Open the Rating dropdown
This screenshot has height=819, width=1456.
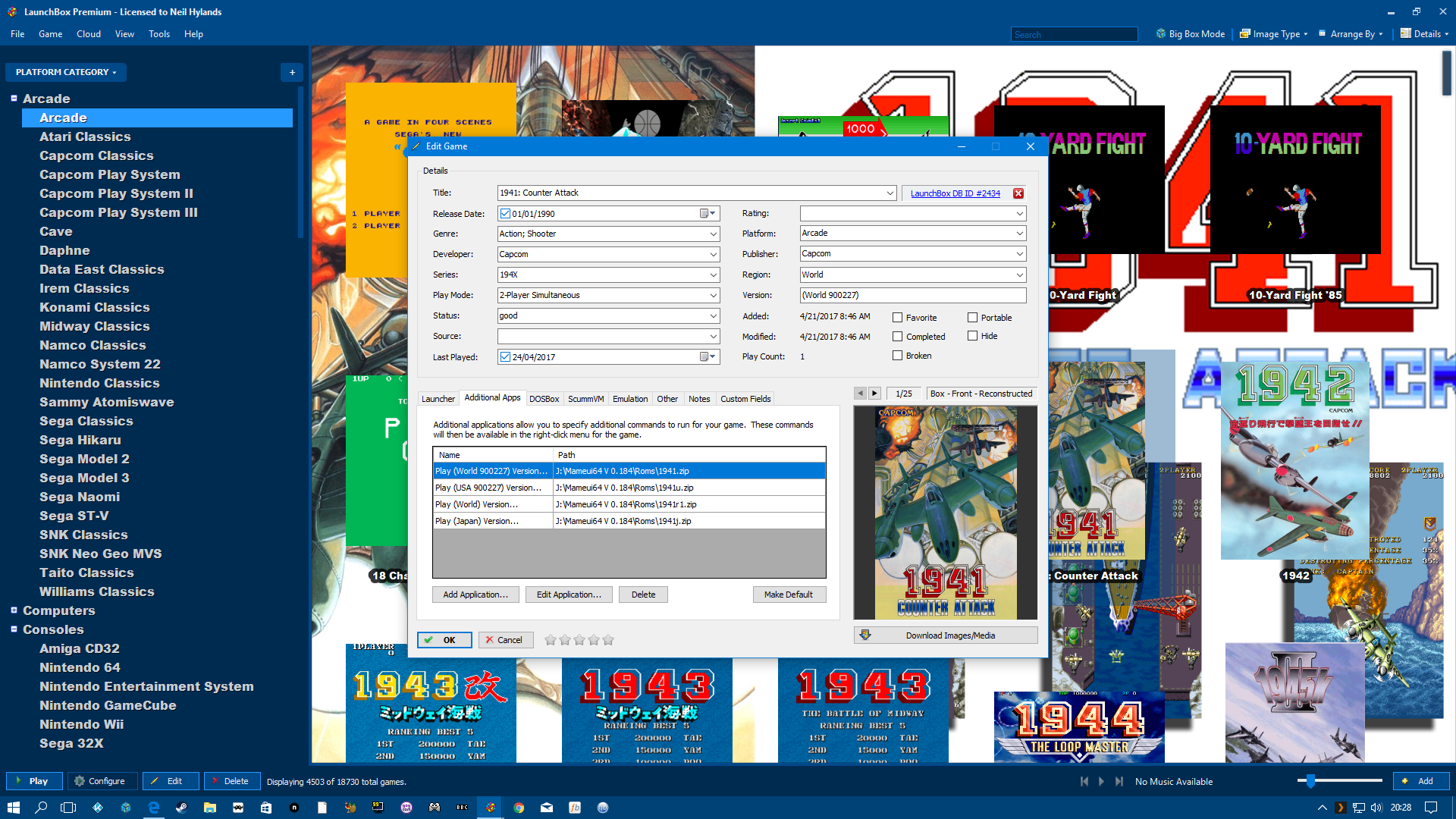pos(1019,214)
